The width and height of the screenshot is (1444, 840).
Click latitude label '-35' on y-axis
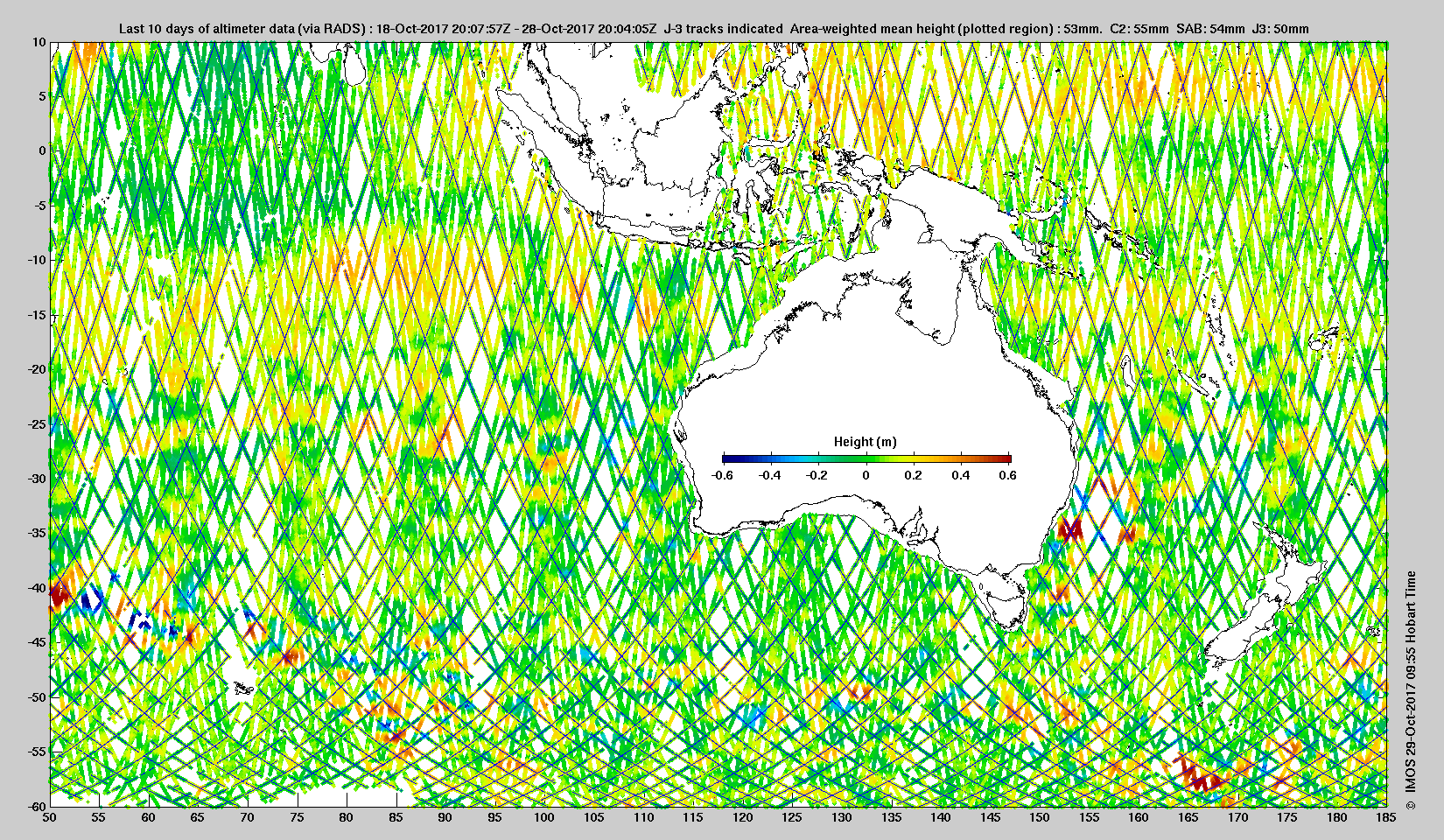(36, 533)
